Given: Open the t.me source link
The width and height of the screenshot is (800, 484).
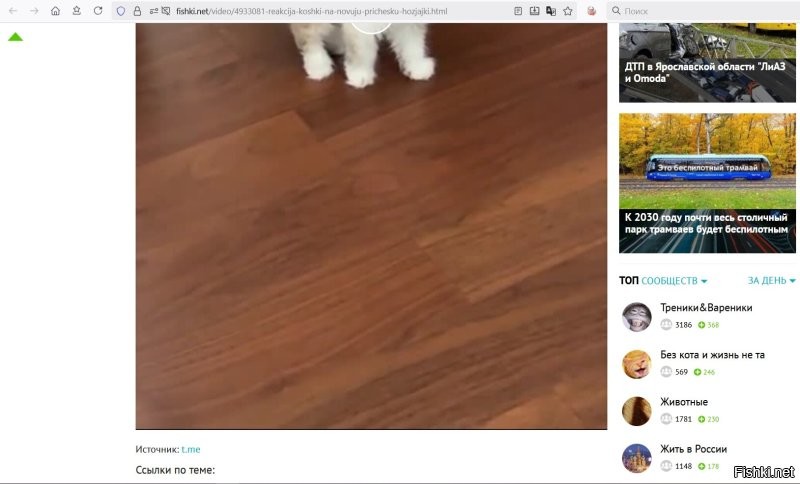Looking at the screenshot, I should click(x=191, y=449).
